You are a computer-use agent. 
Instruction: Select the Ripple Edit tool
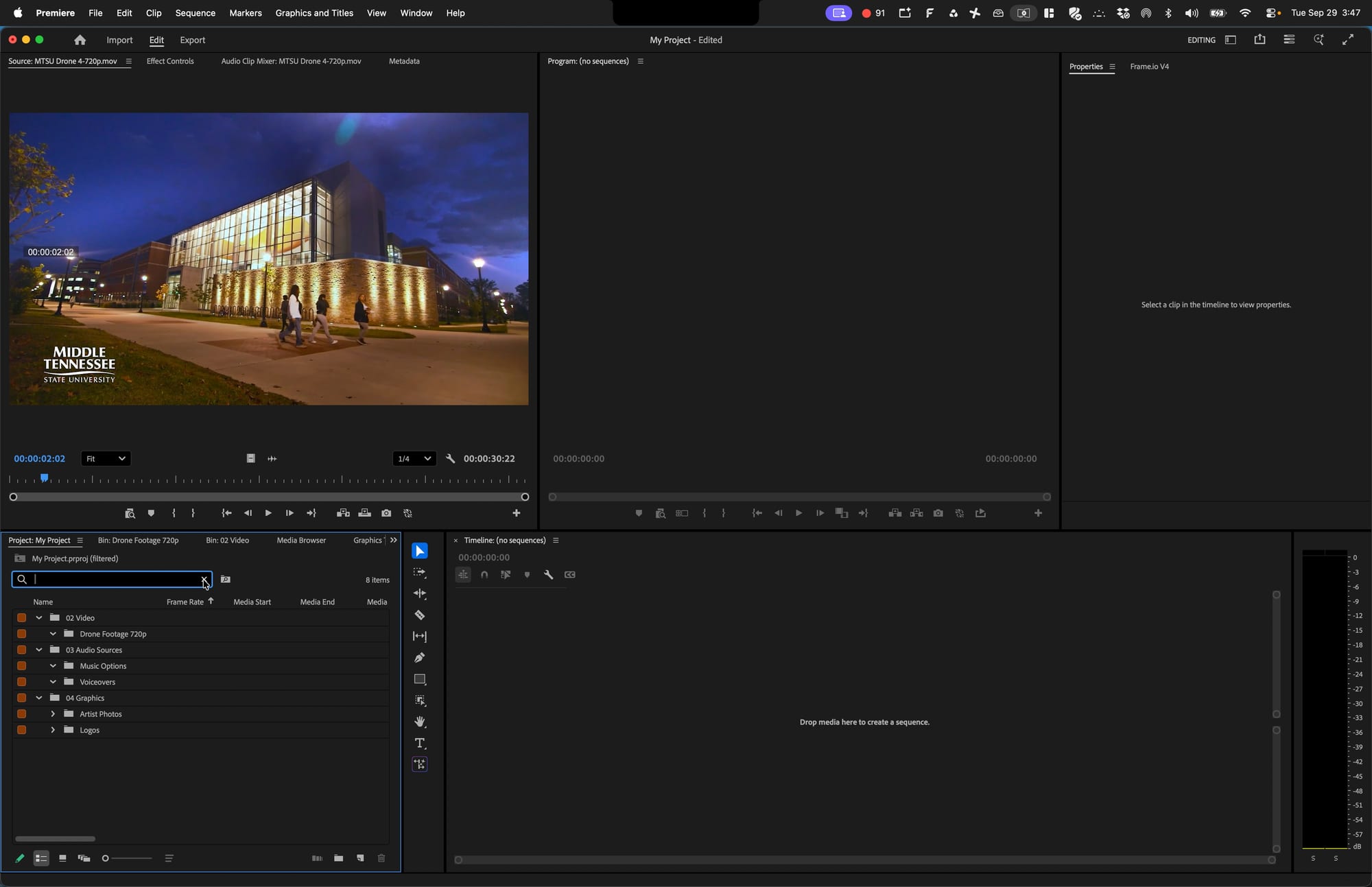point(420,593)
